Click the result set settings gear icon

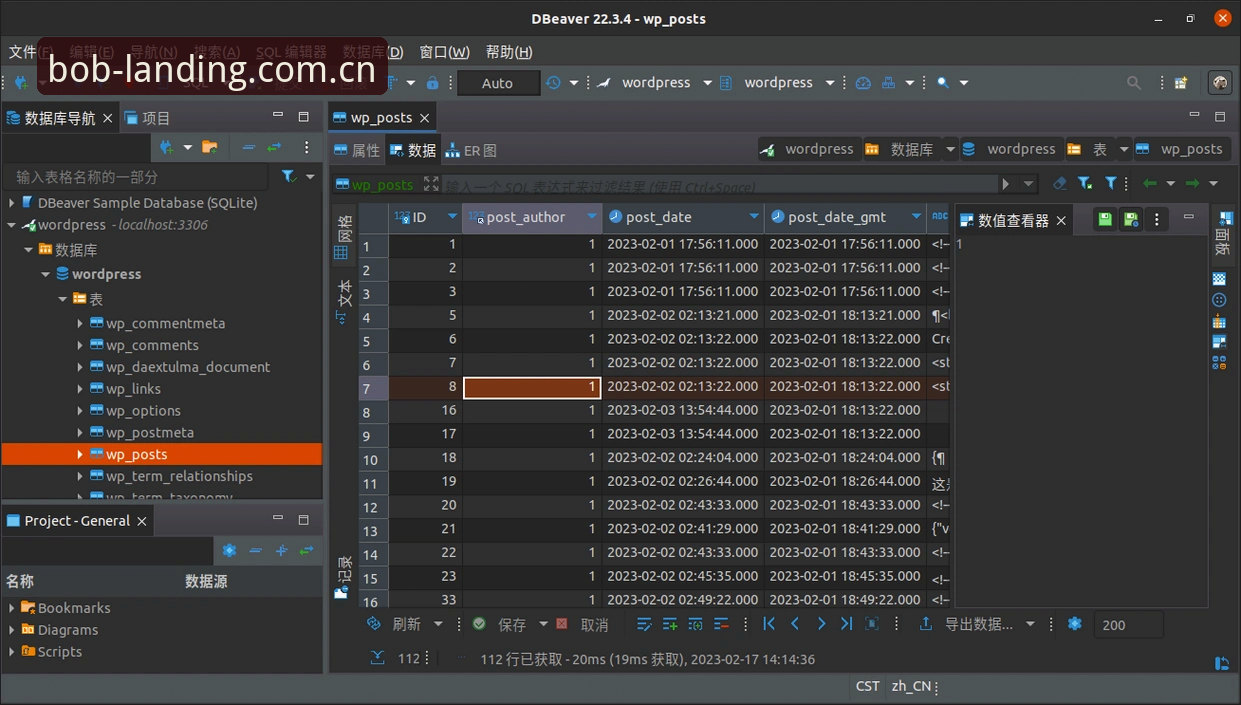click(x=1075, y=624)
